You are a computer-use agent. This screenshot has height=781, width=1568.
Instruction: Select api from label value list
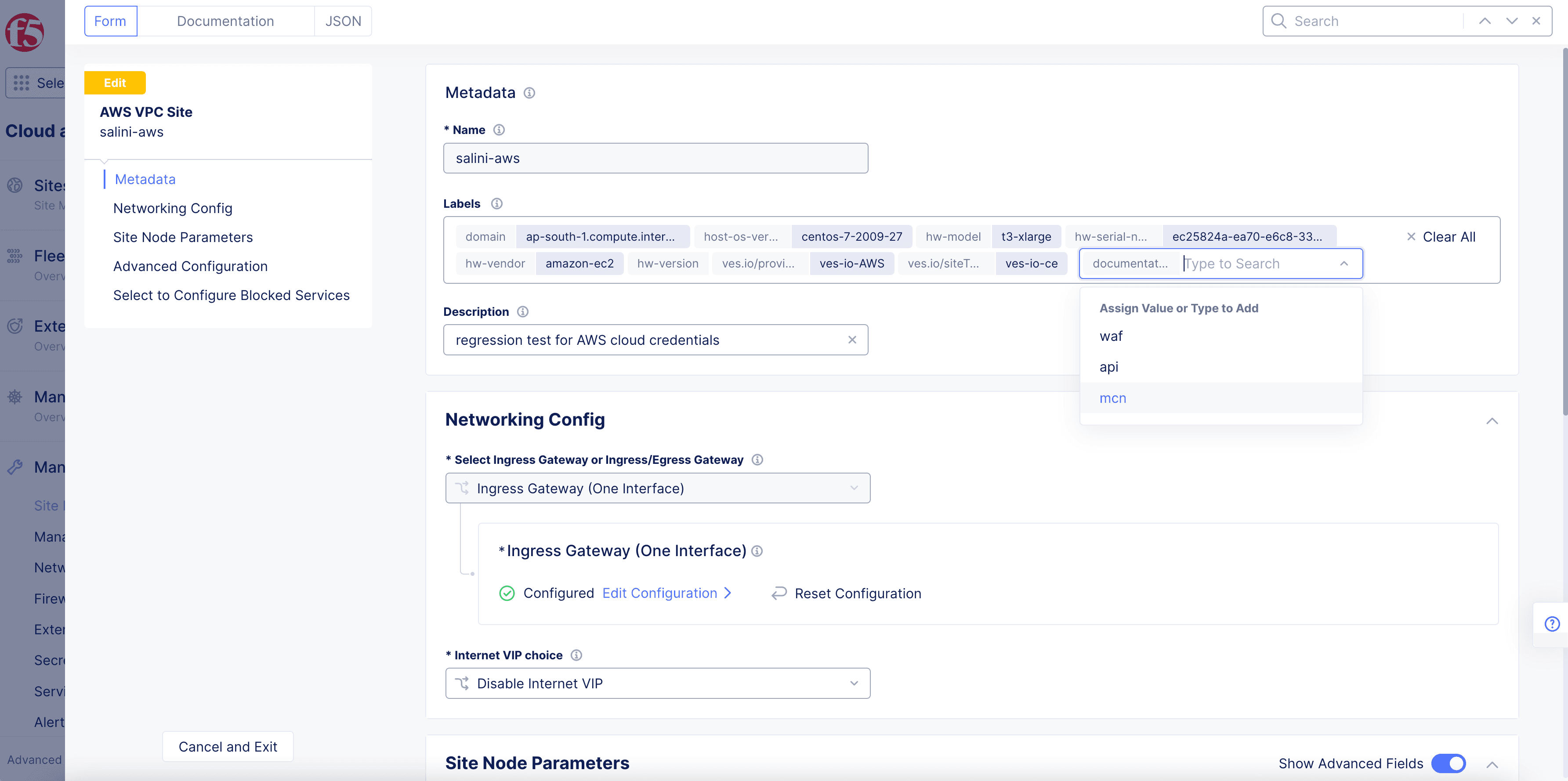pos(1220,367)
